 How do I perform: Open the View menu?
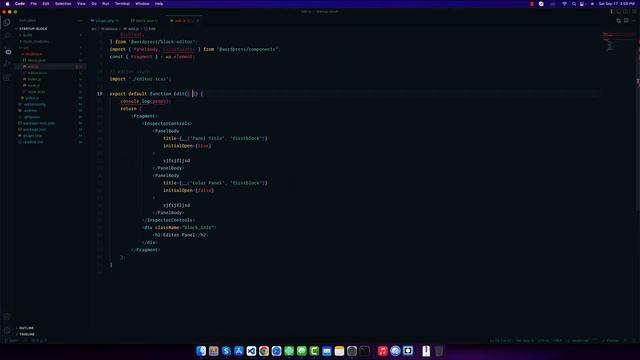click(x=81, y=4)
